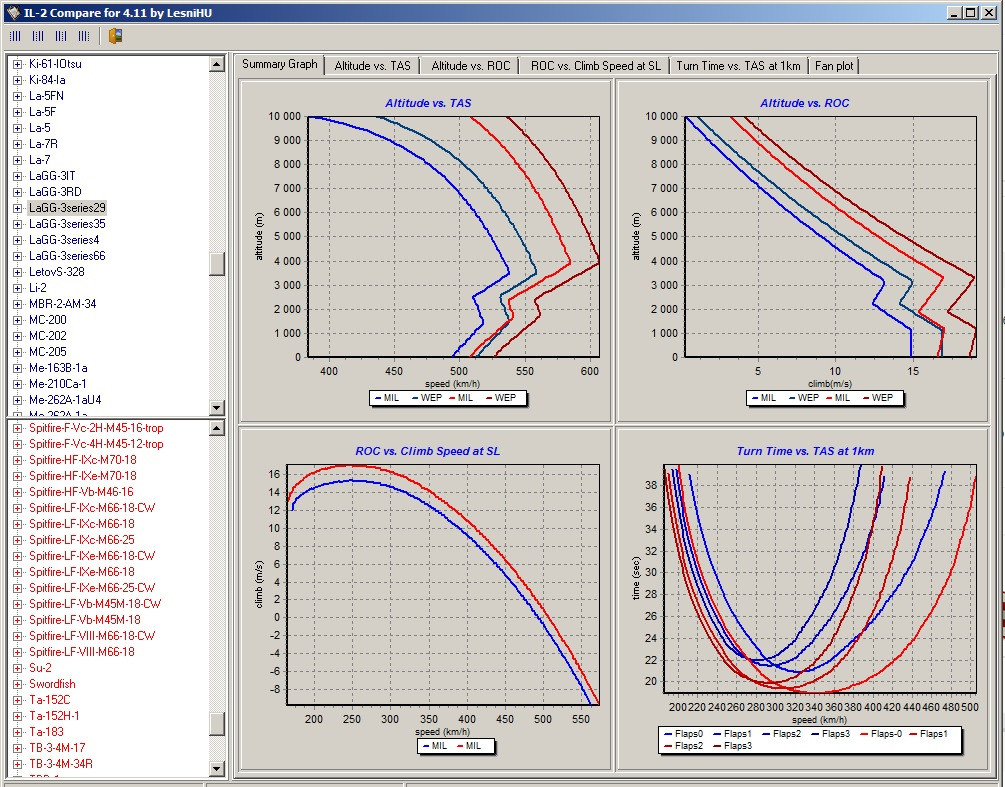Expand the La-5FN tree node
Image resolution: width=1005 pixels, height=787 pixels.
click(x=17, y=96)
